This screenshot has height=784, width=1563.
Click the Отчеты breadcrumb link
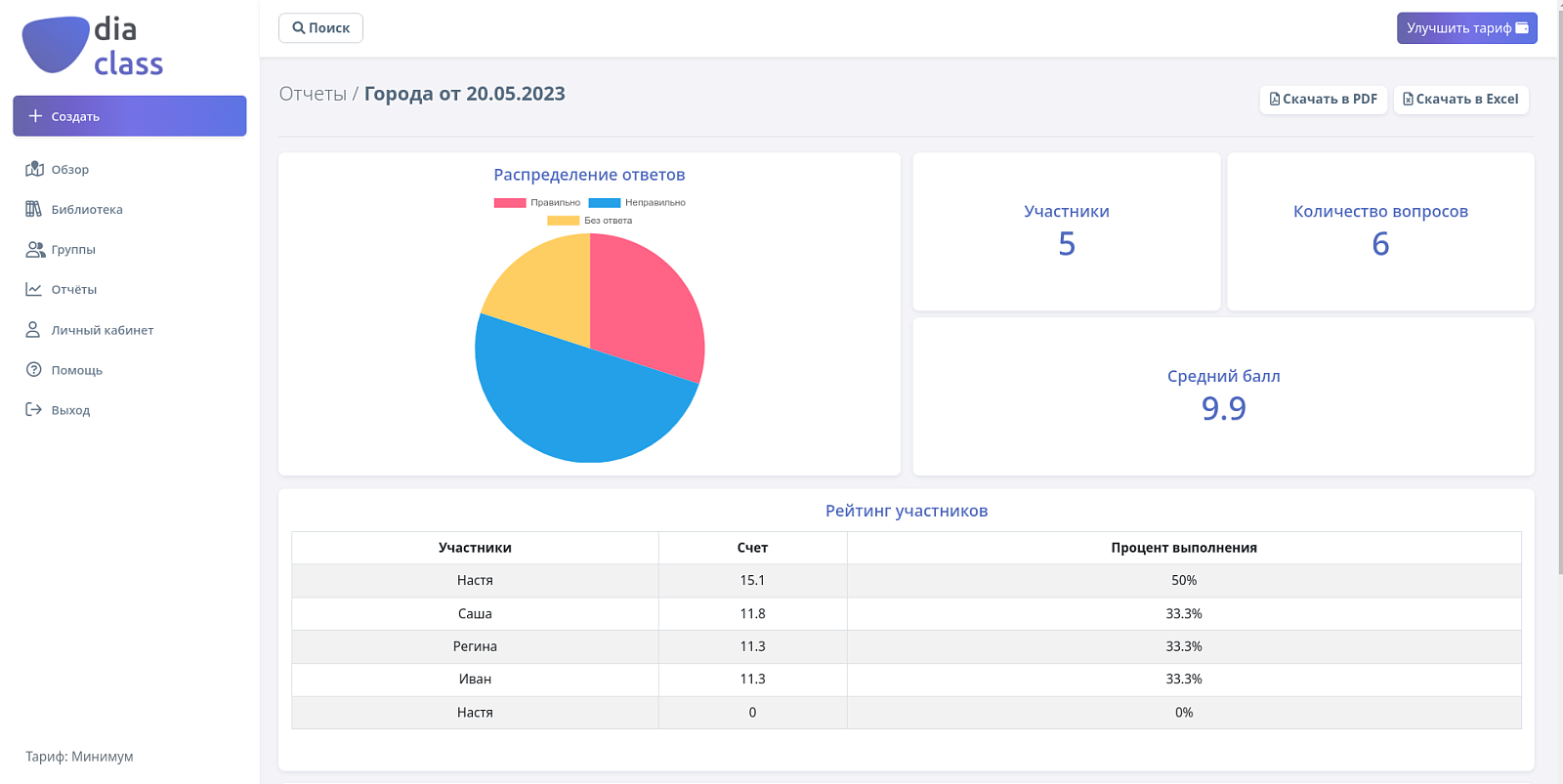[x=313, y=94]
